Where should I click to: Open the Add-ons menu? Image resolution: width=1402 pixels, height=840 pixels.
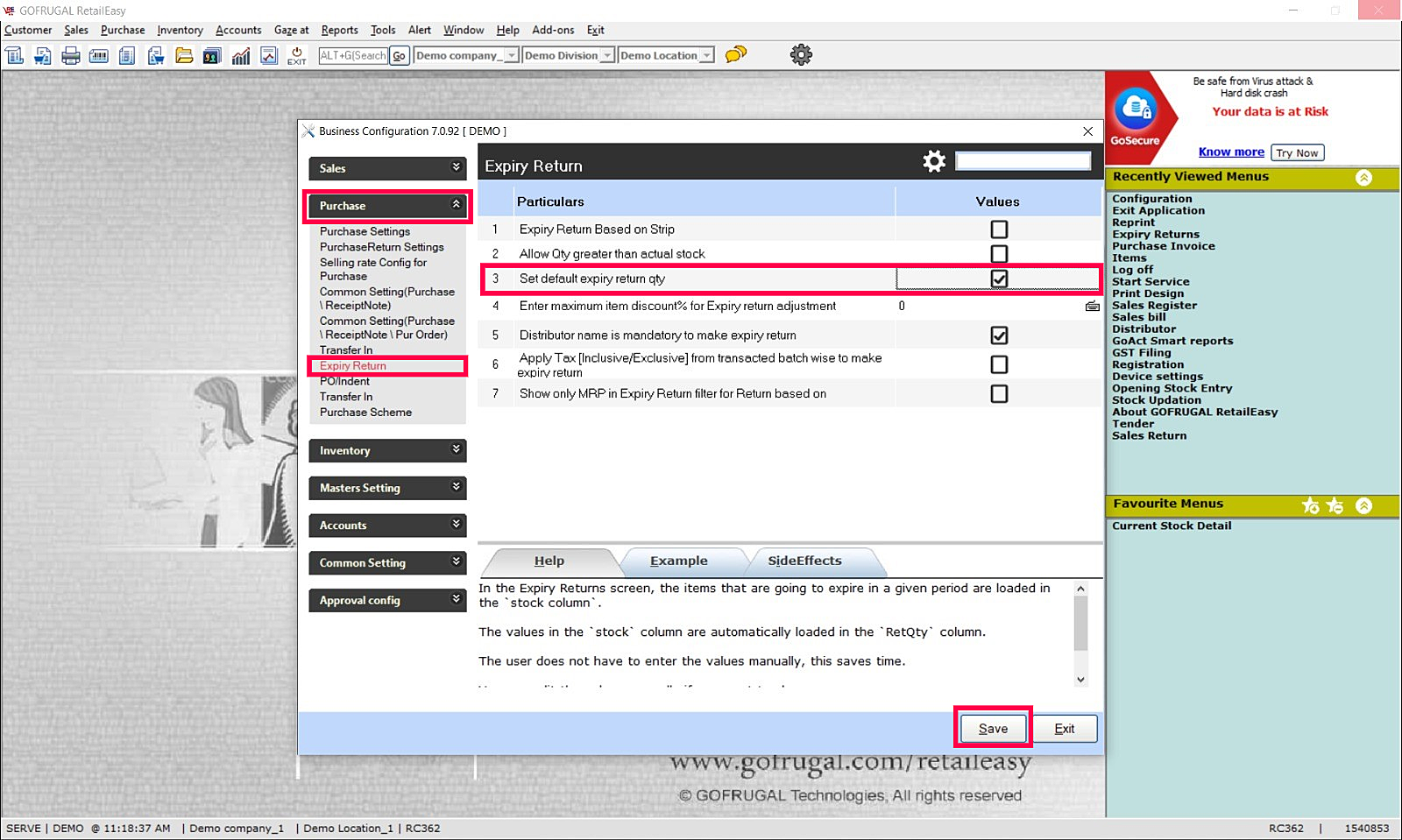pyautogui.click(x=553, y=30)
